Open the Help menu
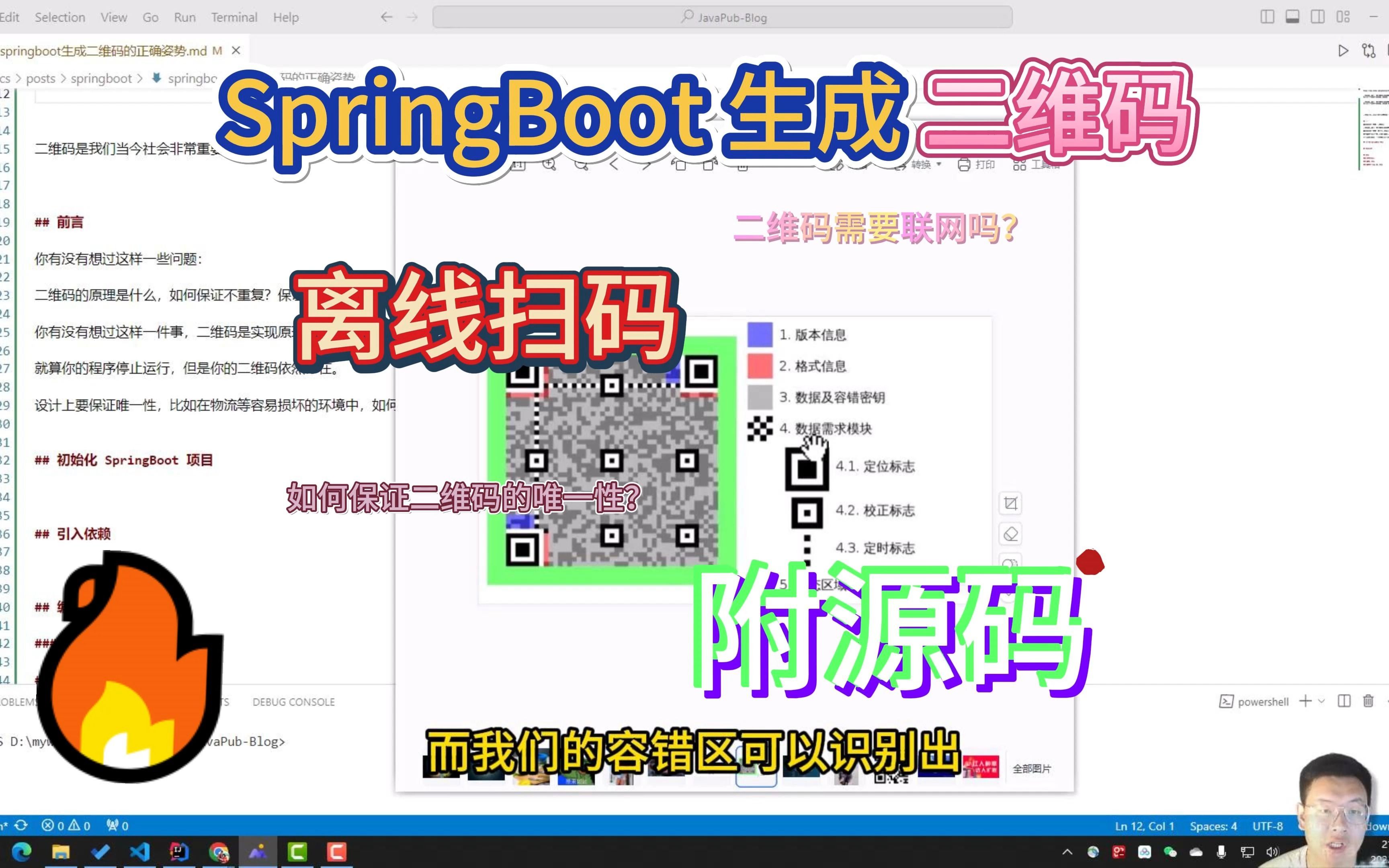Screen dimensions: 1389x868 pyautogui.click(x=286, y=17)
